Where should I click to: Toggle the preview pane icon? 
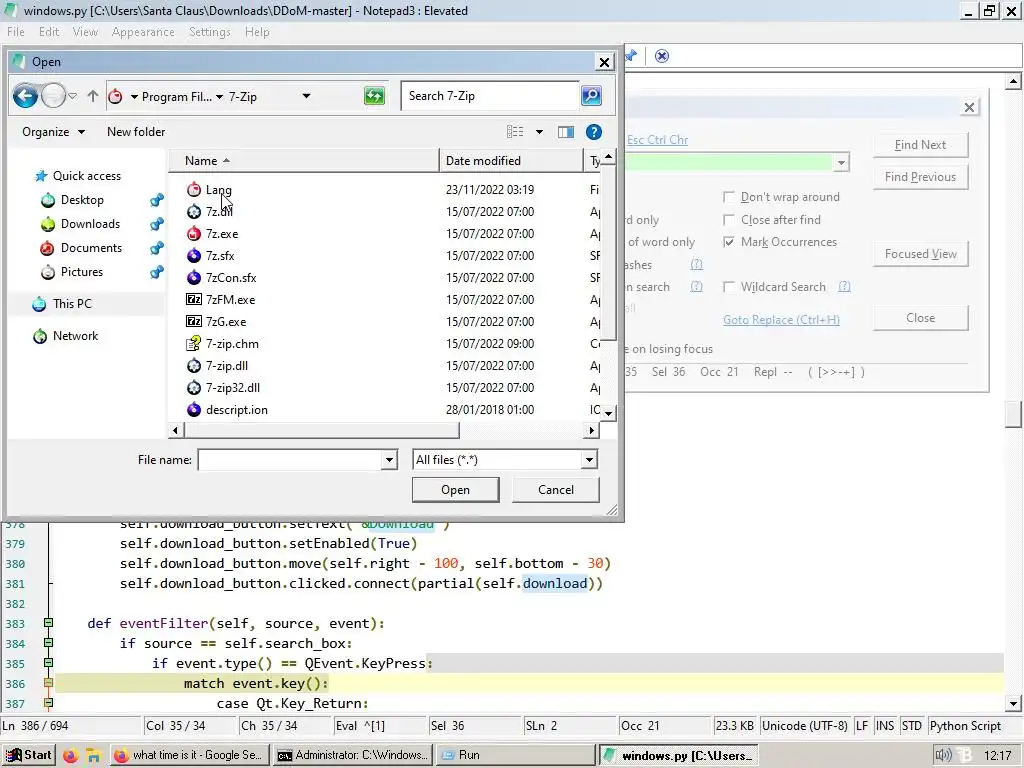tap(566, 132)
